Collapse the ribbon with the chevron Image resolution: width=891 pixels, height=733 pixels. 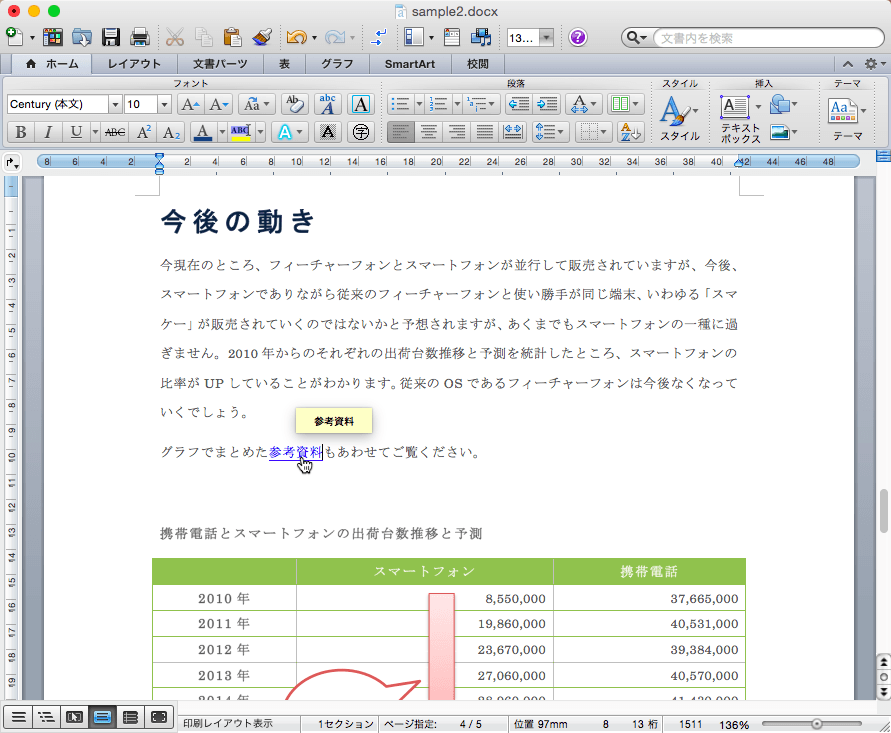(x=847, y=64)
